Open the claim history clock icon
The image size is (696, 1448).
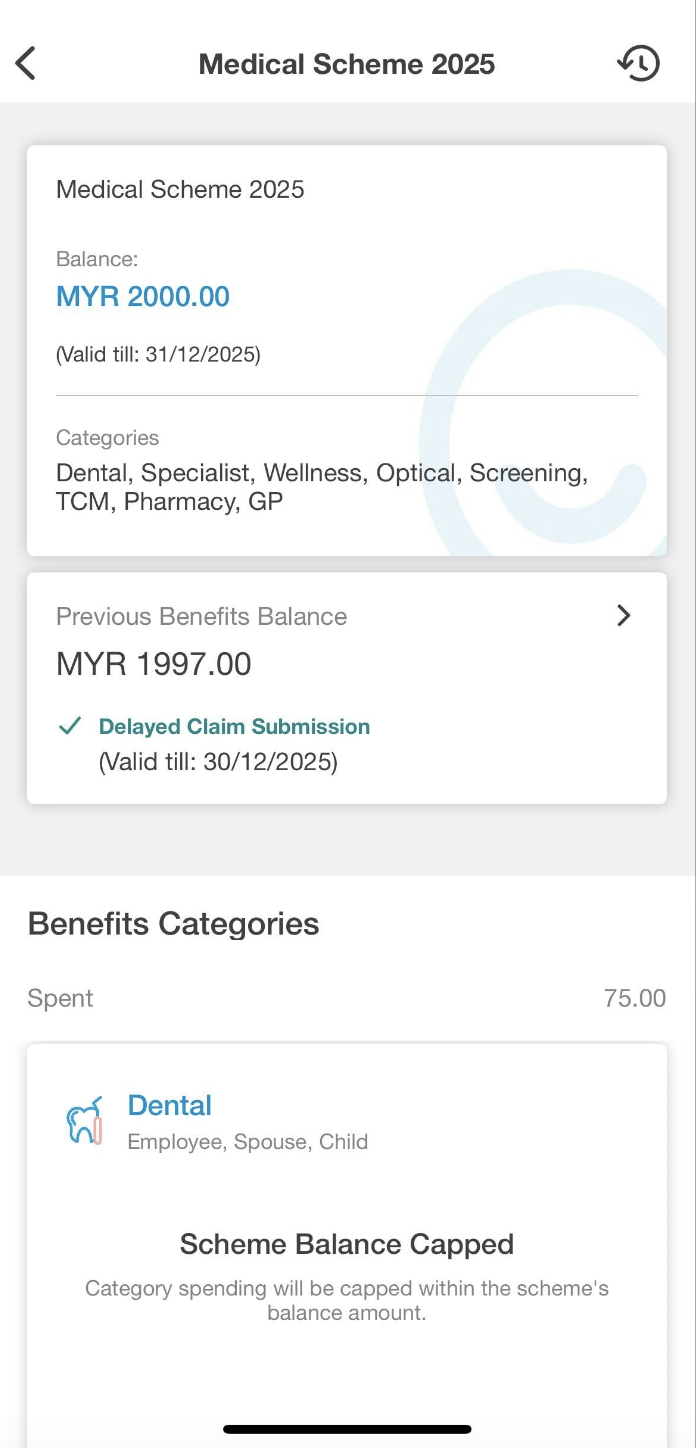pyautogui.click(x=638, y=63)
